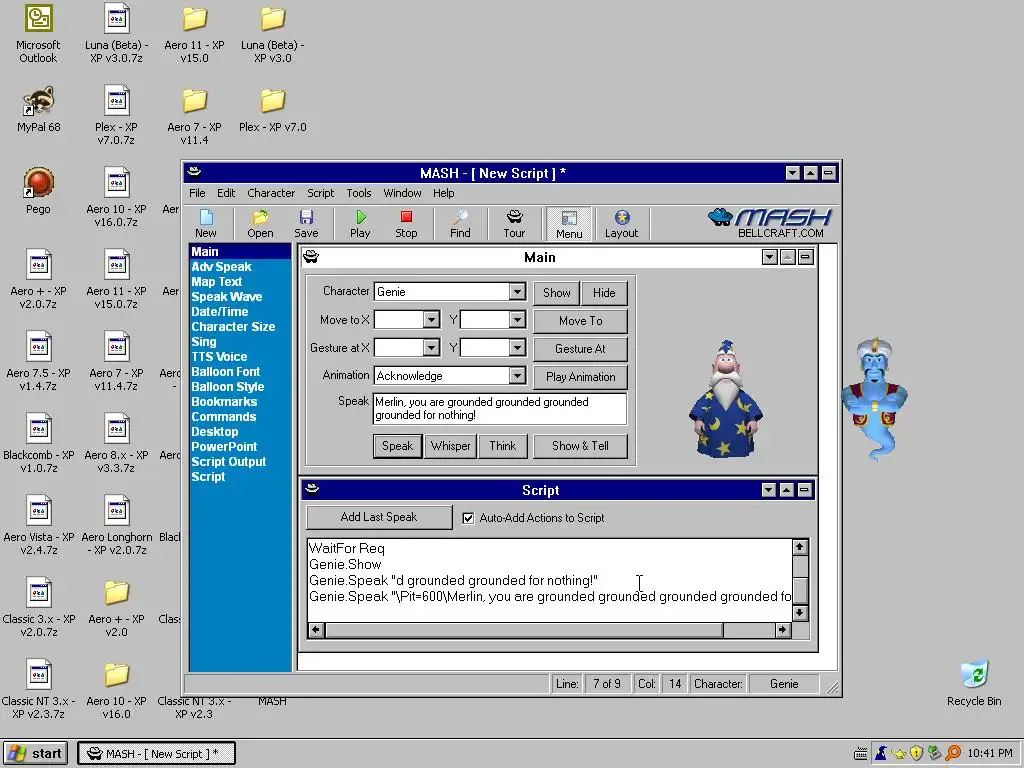1024x768 pixels.
Task: Open the Window menu
Action: click(x=402, y=193)
